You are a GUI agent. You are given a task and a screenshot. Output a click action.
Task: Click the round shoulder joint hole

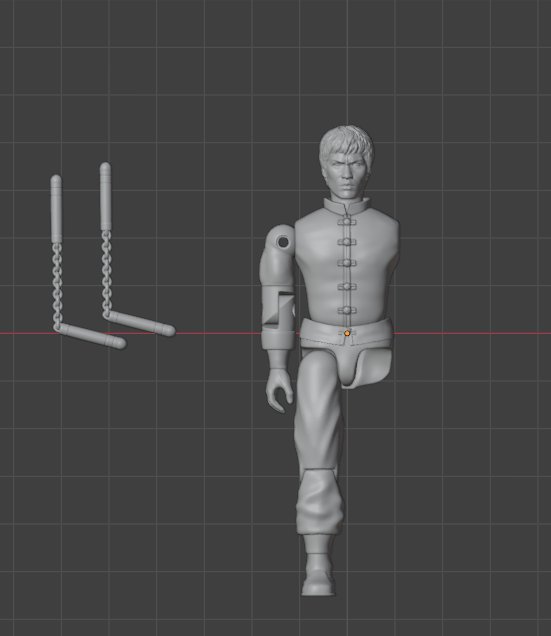(x=283, y=242)
